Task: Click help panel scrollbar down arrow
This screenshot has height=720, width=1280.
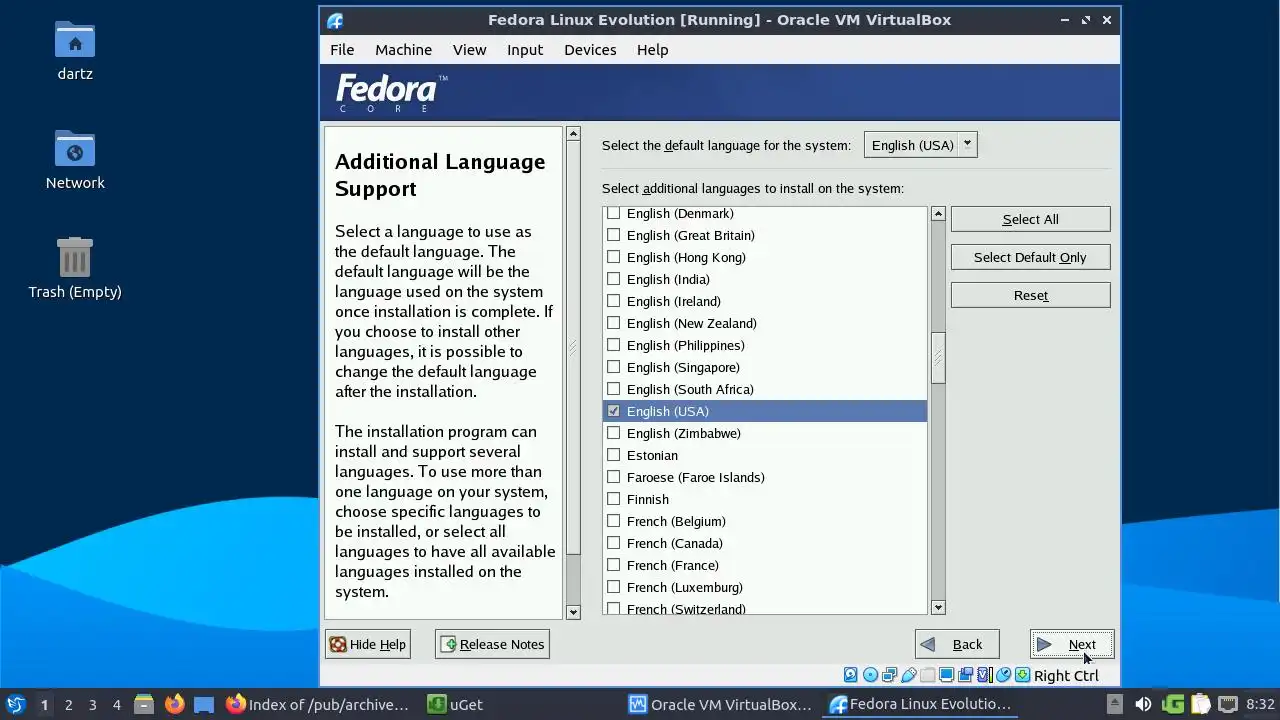Action: 573,612
